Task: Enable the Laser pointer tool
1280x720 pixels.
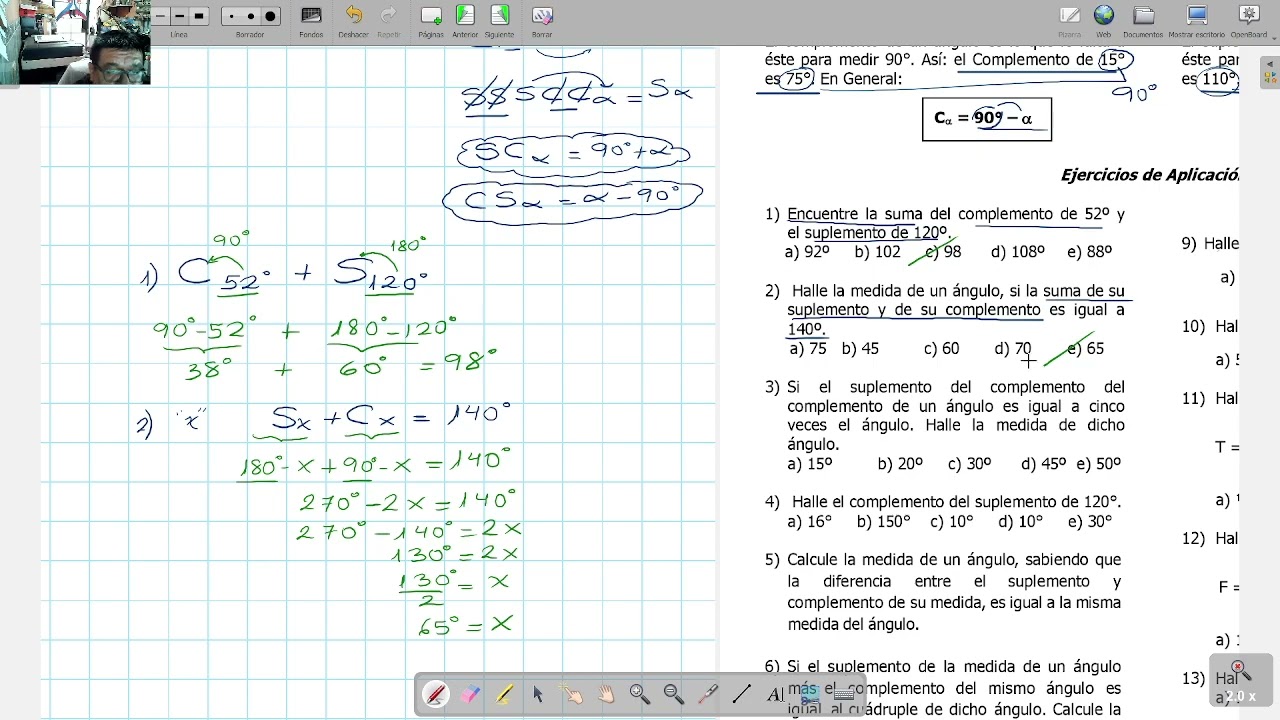Action: pos(708,694)
